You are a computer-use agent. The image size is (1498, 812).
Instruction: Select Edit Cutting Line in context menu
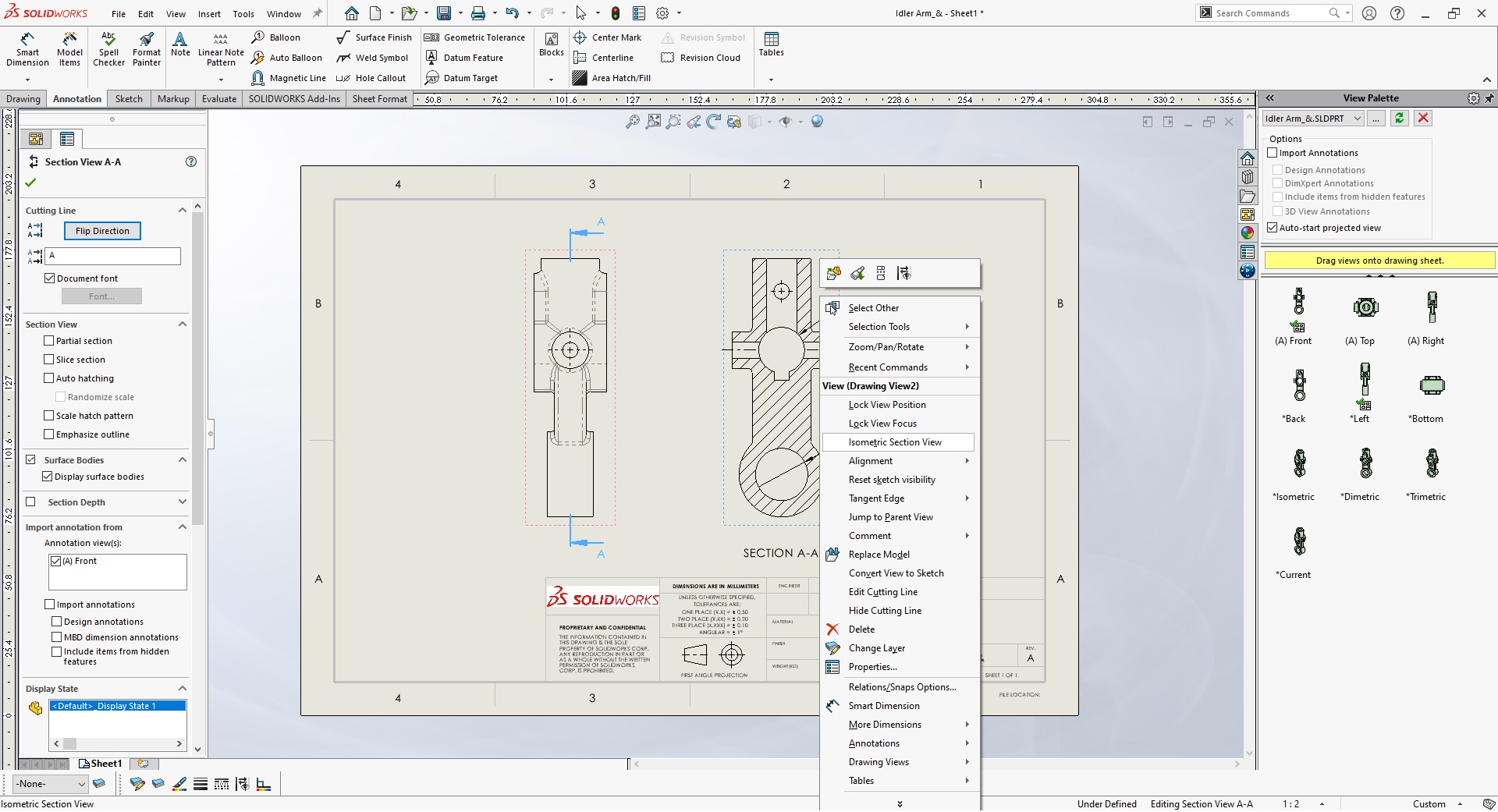[882, 592]
